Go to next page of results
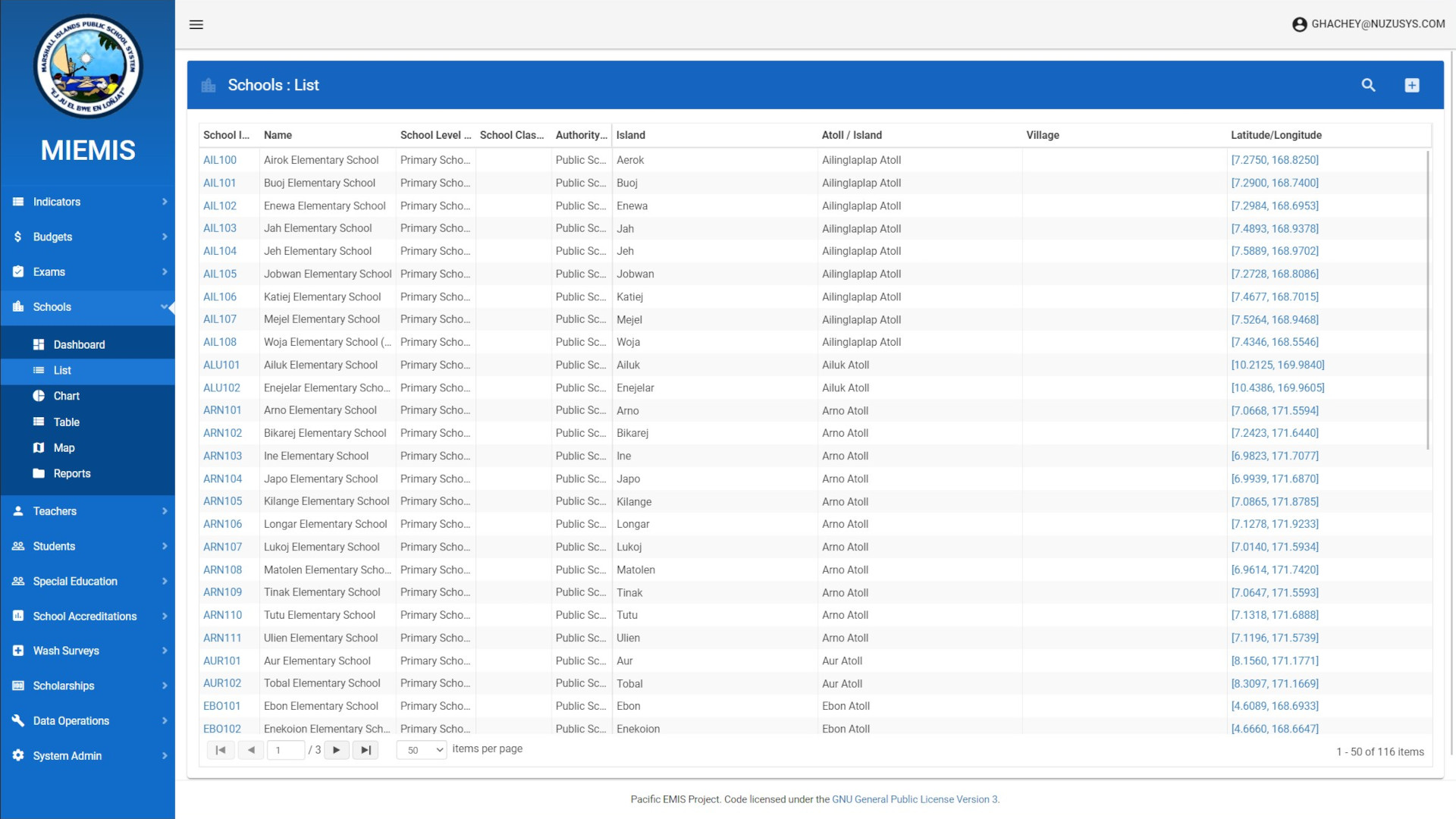 (x=337, y=750)
